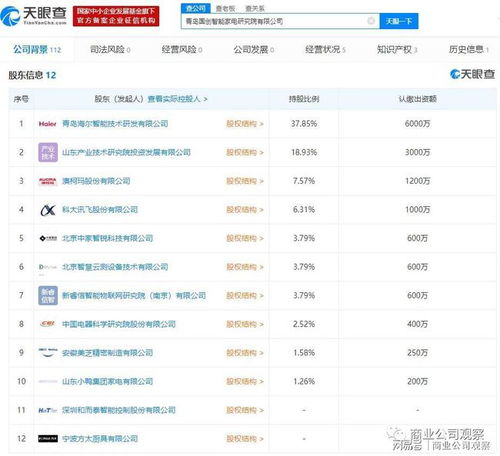Image resolution: width=500 pixels, height=456 pixels.
Task: Click 查看实际控股人 link in table header
Action: pyautogui.click(x=177, y=99)
